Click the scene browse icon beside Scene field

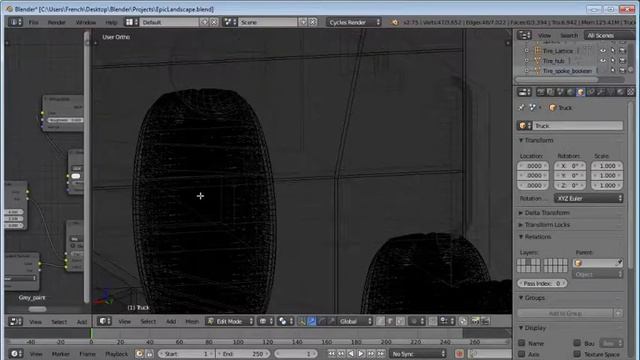pyautogui.click(x=231, y=22)
